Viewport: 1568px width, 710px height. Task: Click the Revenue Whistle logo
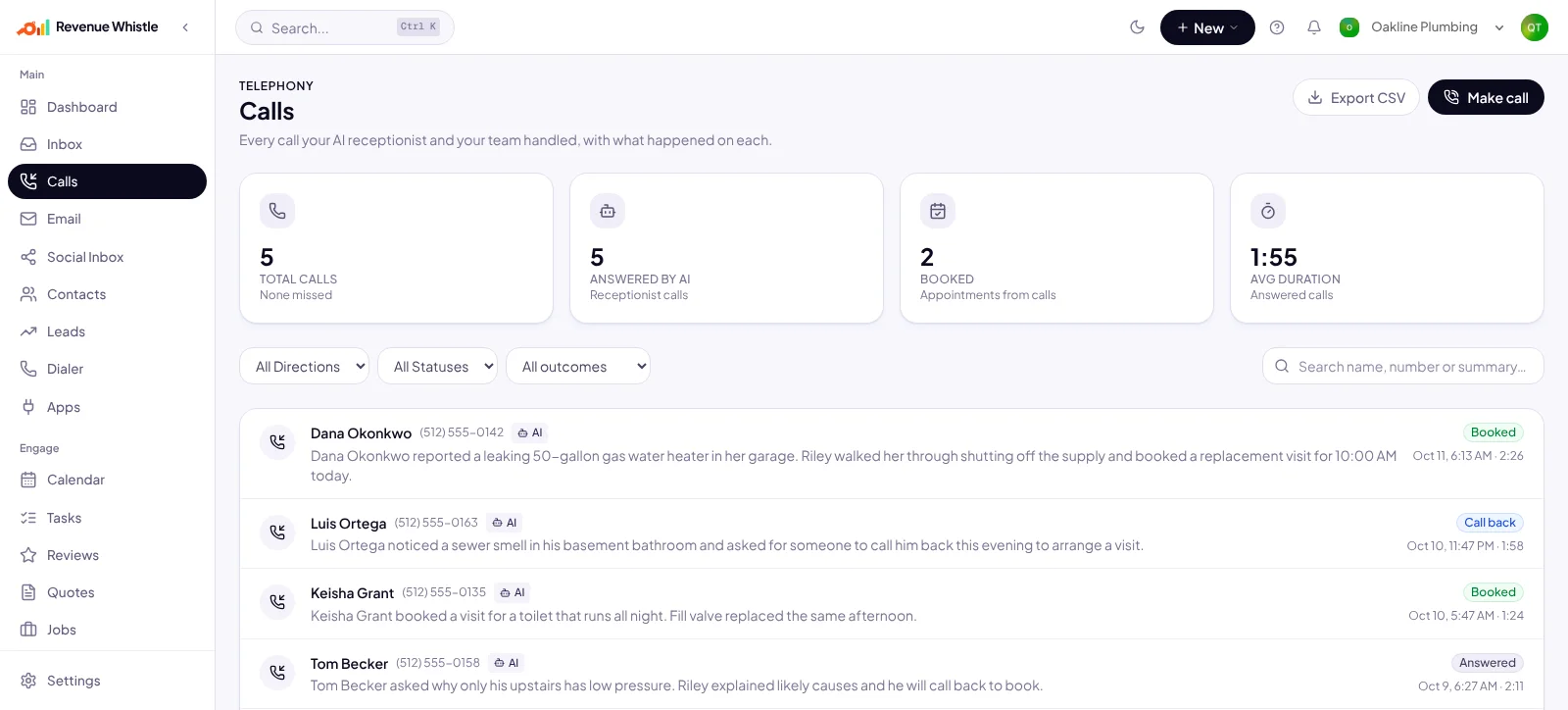point(87,27)
